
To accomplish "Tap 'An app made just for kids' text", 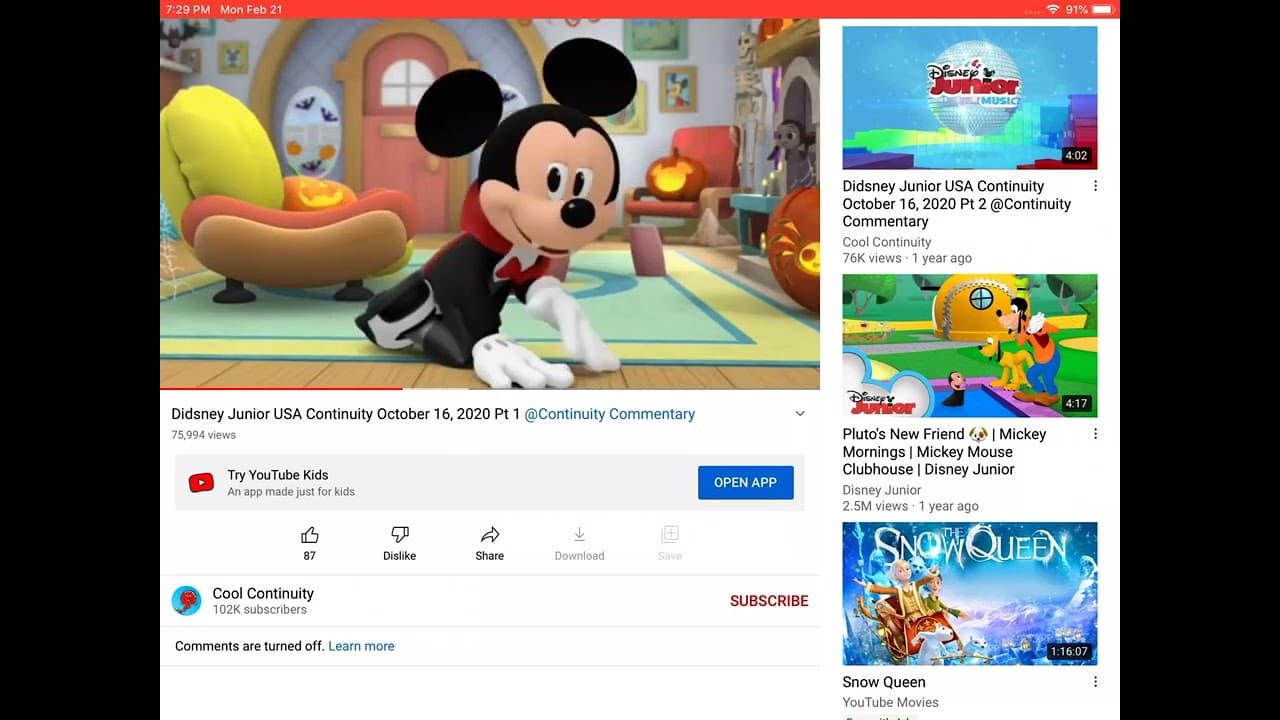I will pyautogui.click(x=291, y=492).
